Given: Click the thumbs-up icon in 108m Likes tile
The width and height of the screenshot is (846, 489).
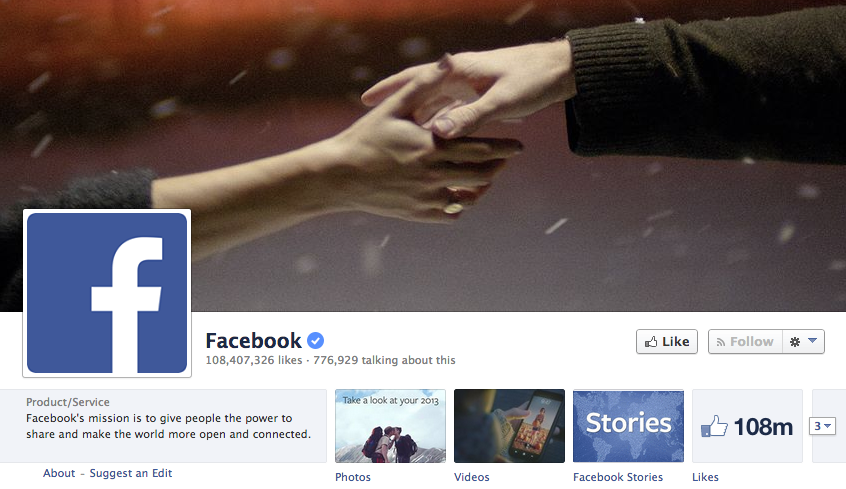Looking at the screenshot, I should tap(714, 426).
